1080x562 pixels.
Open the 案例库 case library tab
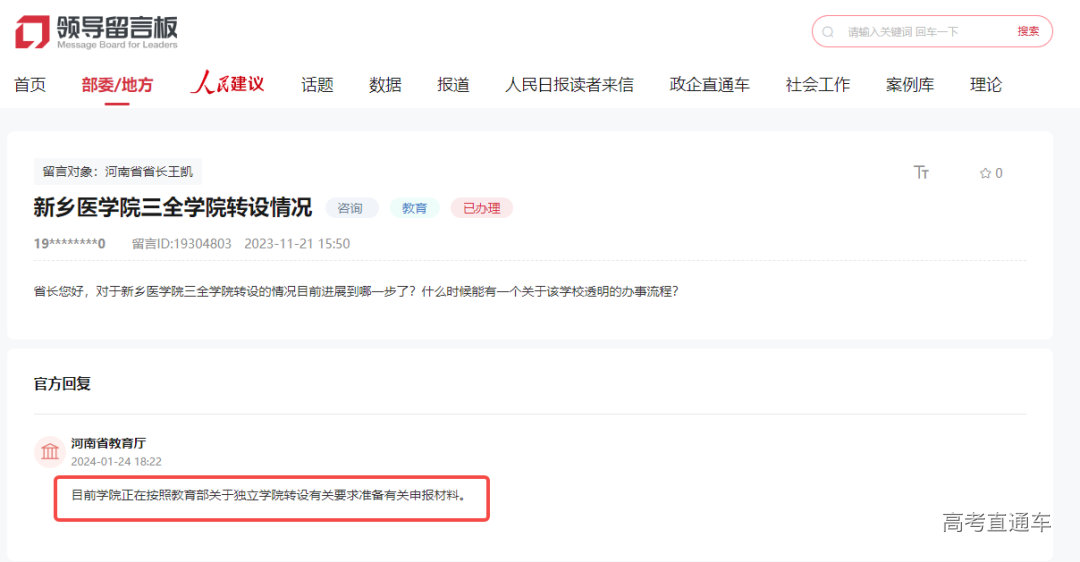click(909, 85)
